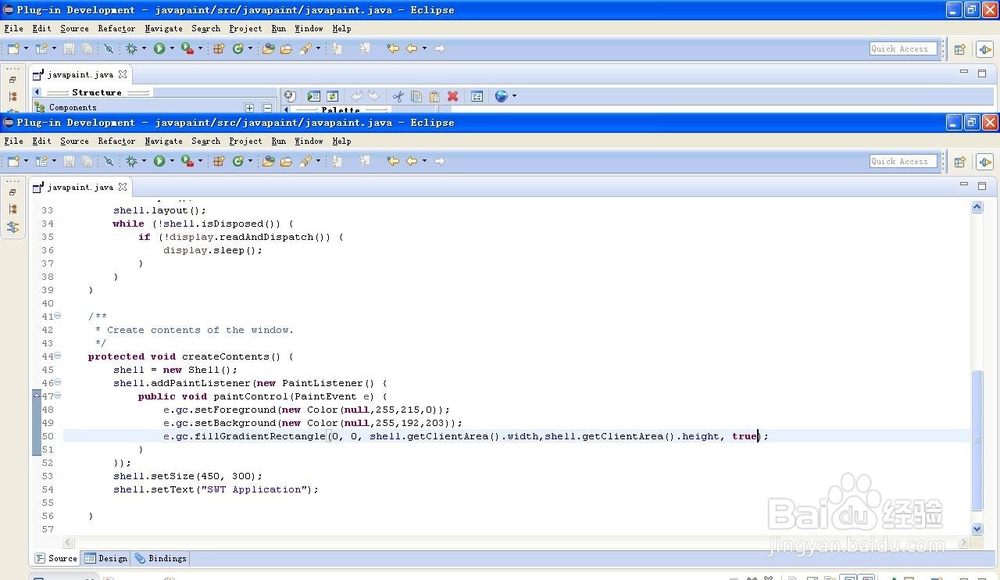Open Window menu in front Eclipse window
This screenshot has width=1000, height=580.
[x=309, y=141]
